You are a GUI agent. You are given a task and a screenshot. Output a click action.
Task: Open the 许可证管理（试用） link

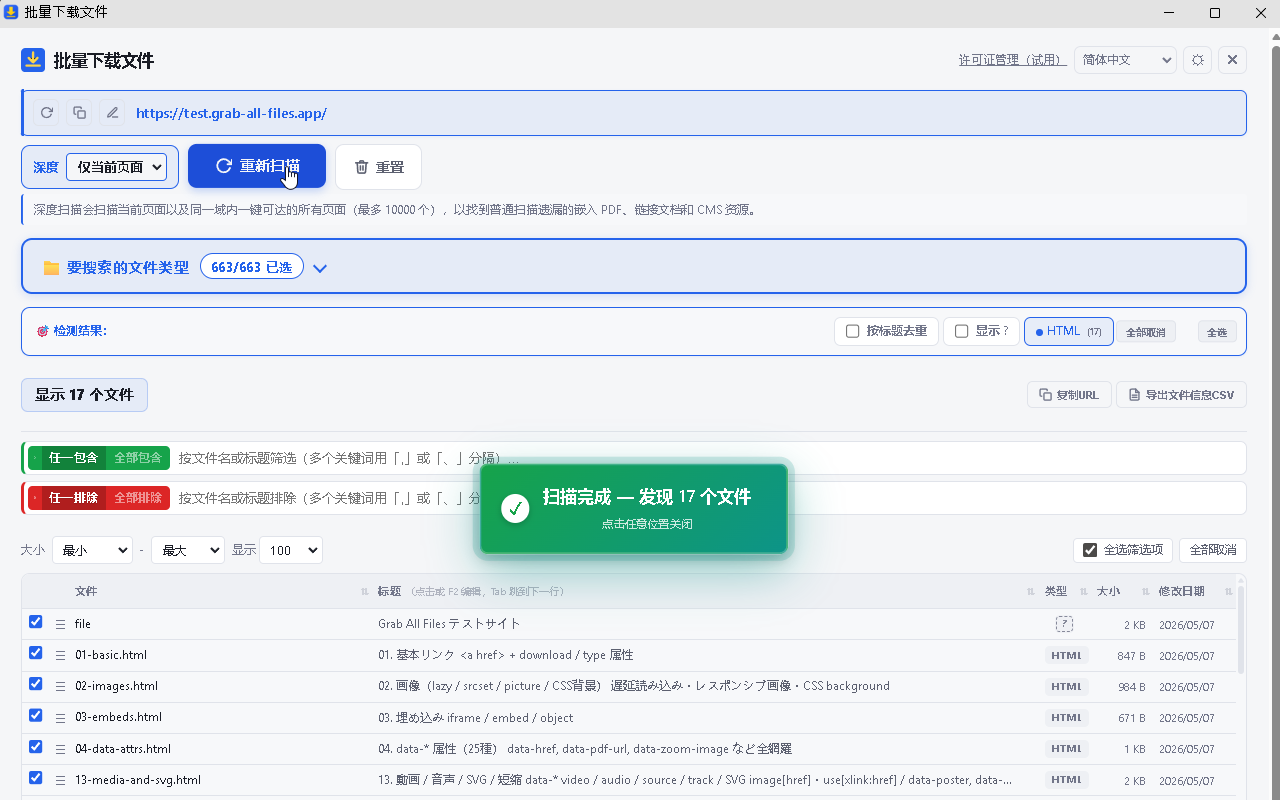pos(1012,60)
